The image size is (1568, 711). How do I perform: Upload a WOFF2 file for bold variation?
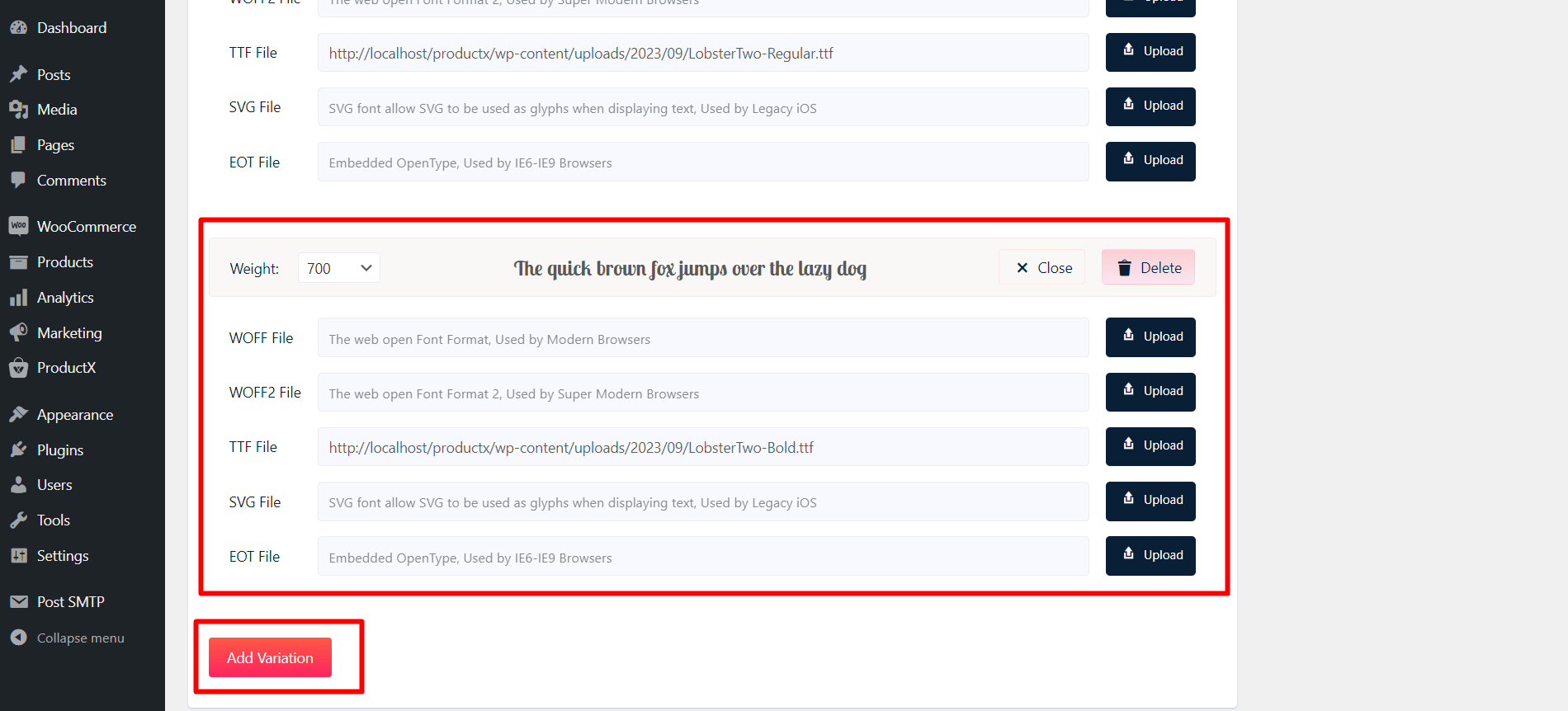point(1150,392)
